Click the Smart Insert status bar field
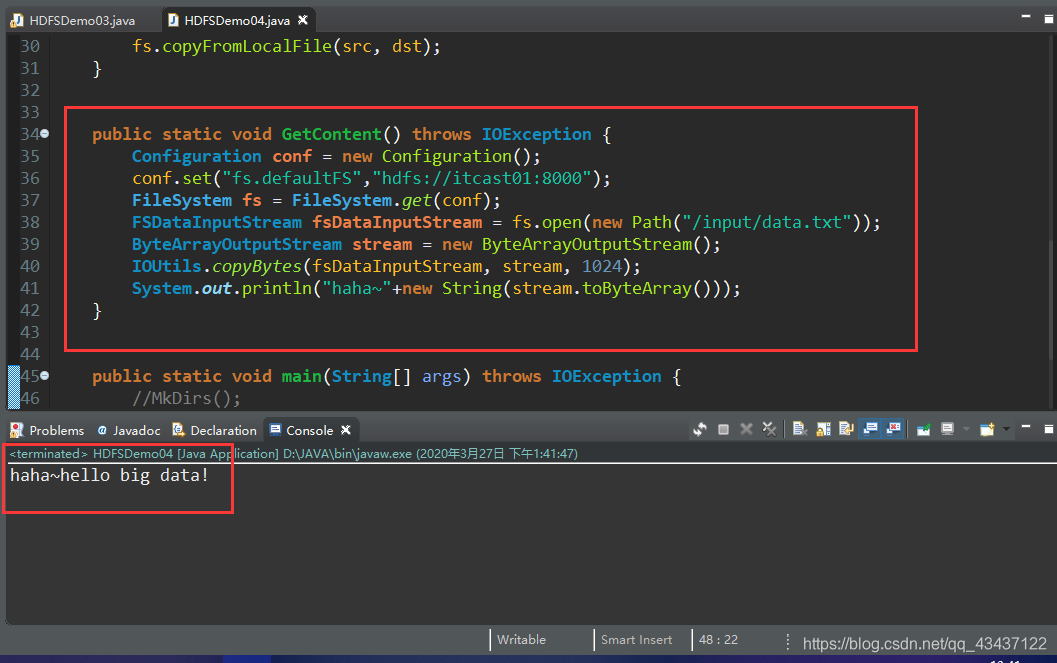The image size is (1057, 663). 636,639
